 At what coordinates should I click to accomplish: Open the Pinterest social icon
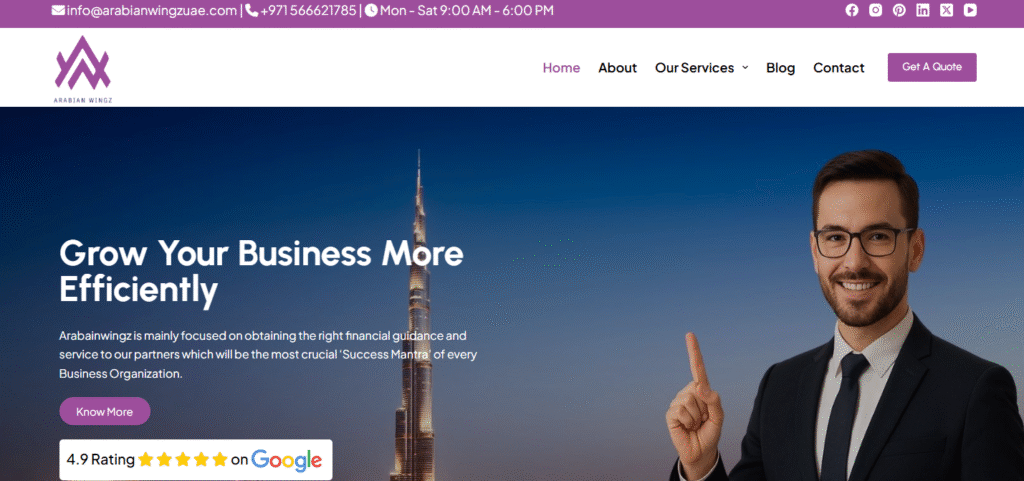pos(899,10)
